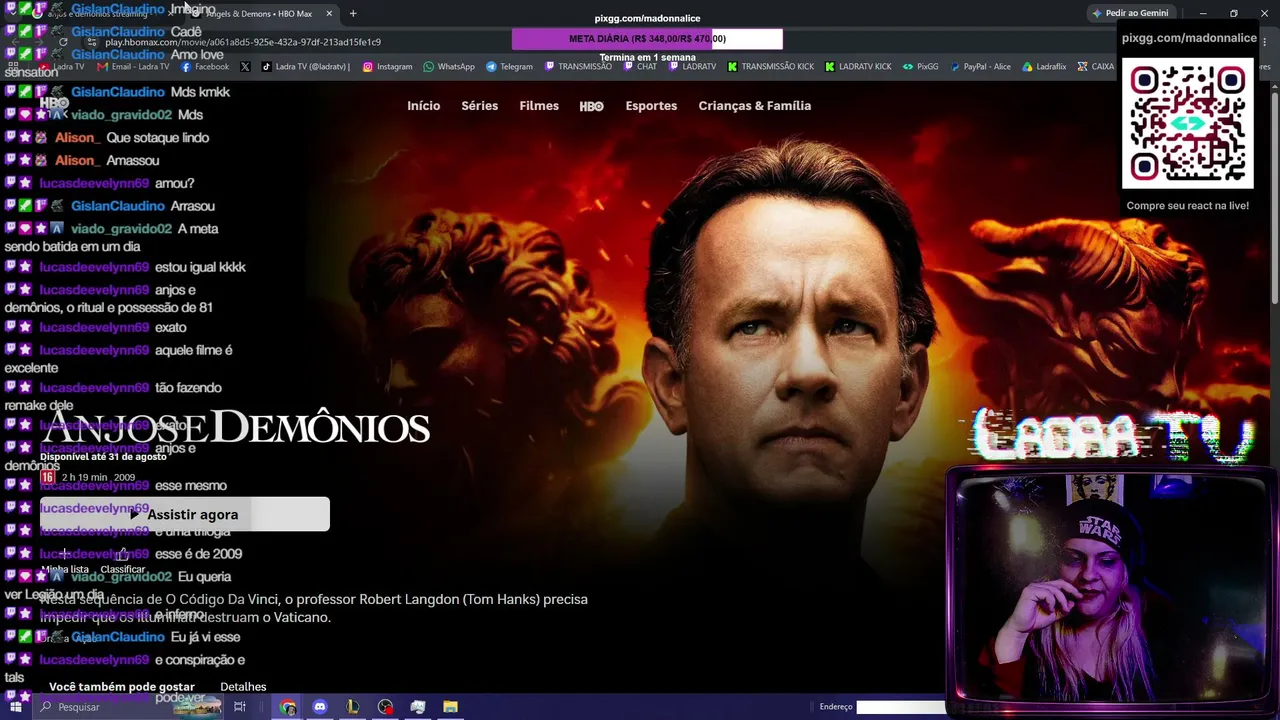Close the Angels & Demons HBO Max tab

pos(329,14)
